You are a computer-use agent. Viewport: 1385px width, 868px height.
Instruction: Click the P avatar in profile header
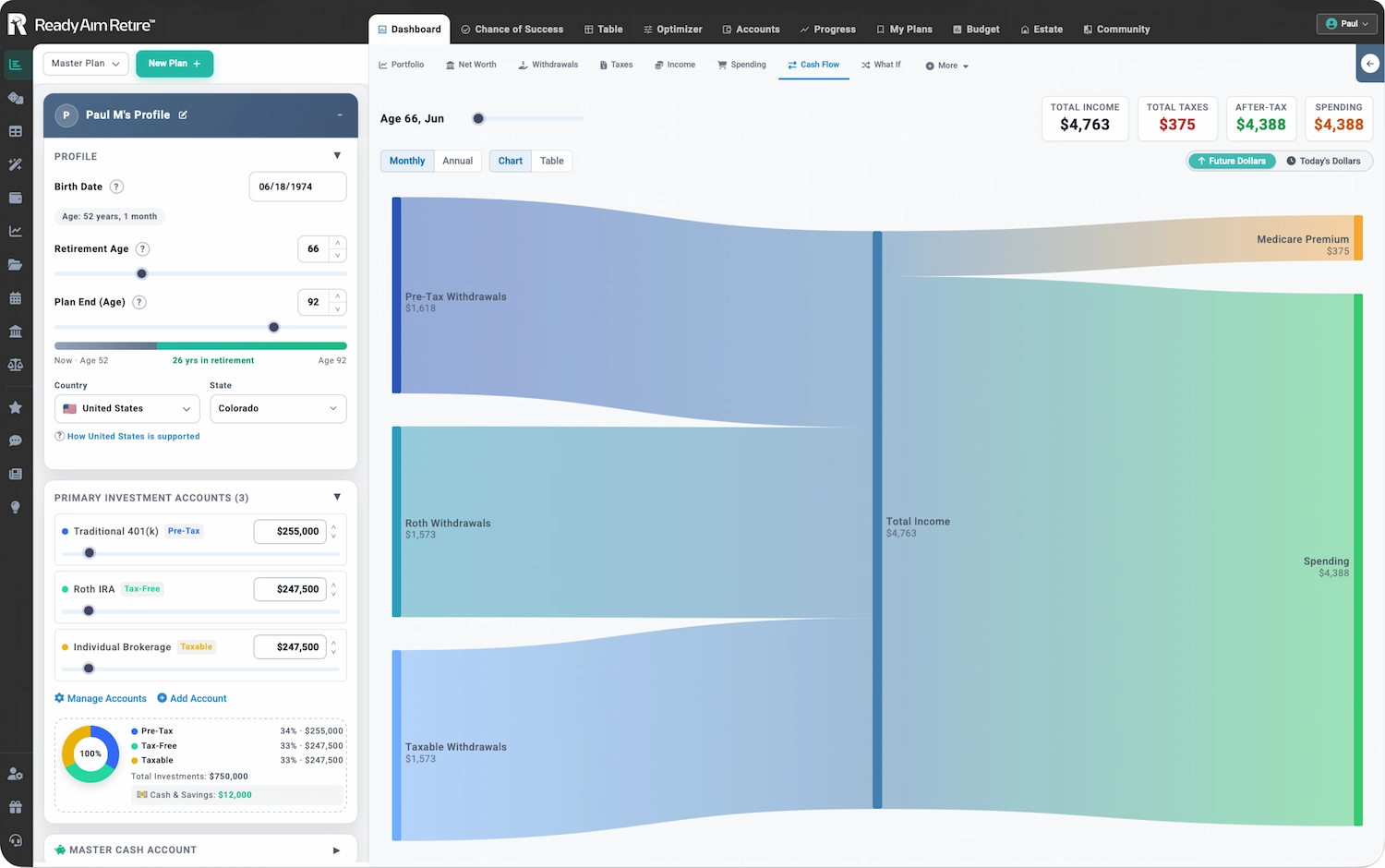(66, 115)
